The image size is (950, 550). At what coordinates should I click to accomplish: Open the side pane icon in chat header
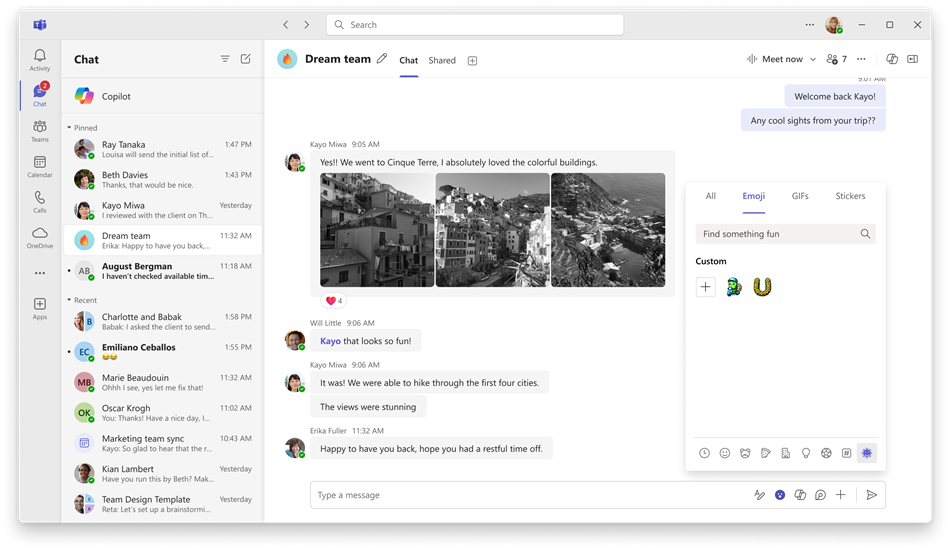(912, 59)
